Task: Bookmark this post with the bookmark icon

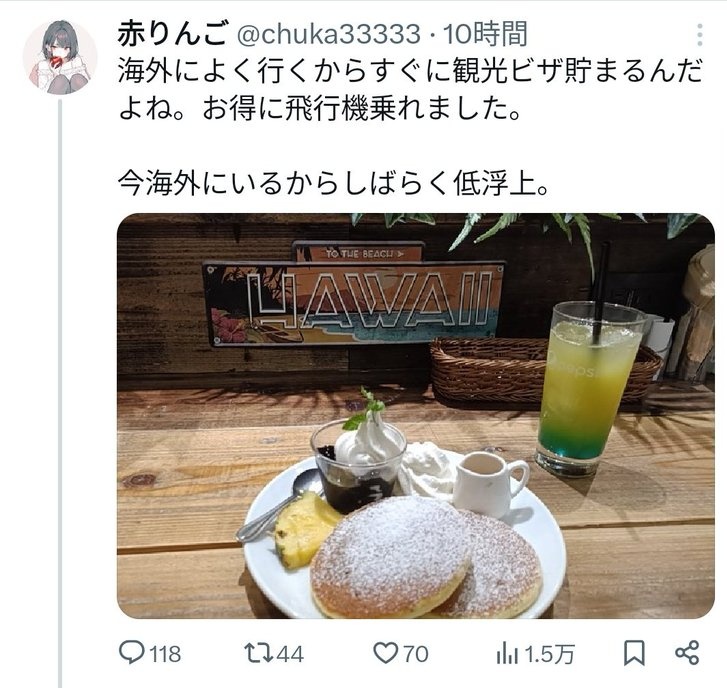Action: click(634, 653)
